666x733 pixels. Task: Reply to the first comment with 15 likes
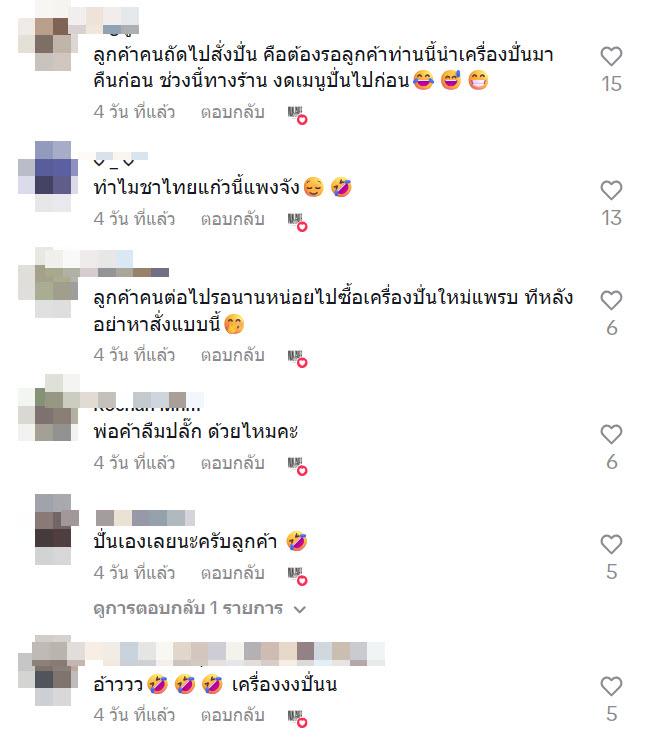point(232,112)
